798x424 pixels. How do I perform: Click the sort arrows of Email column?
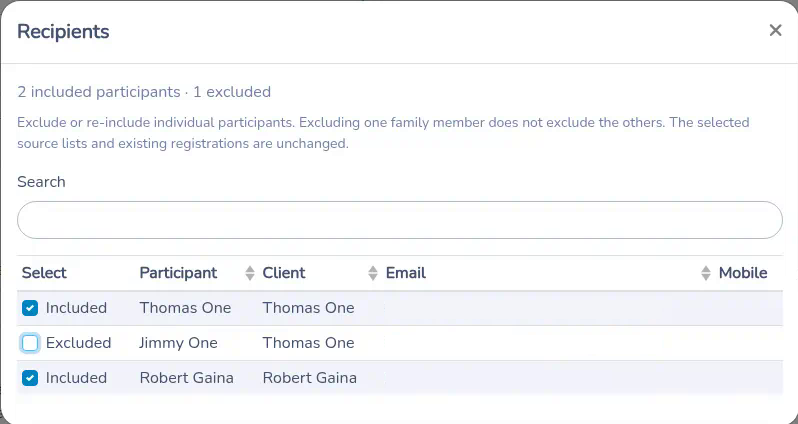705,273
